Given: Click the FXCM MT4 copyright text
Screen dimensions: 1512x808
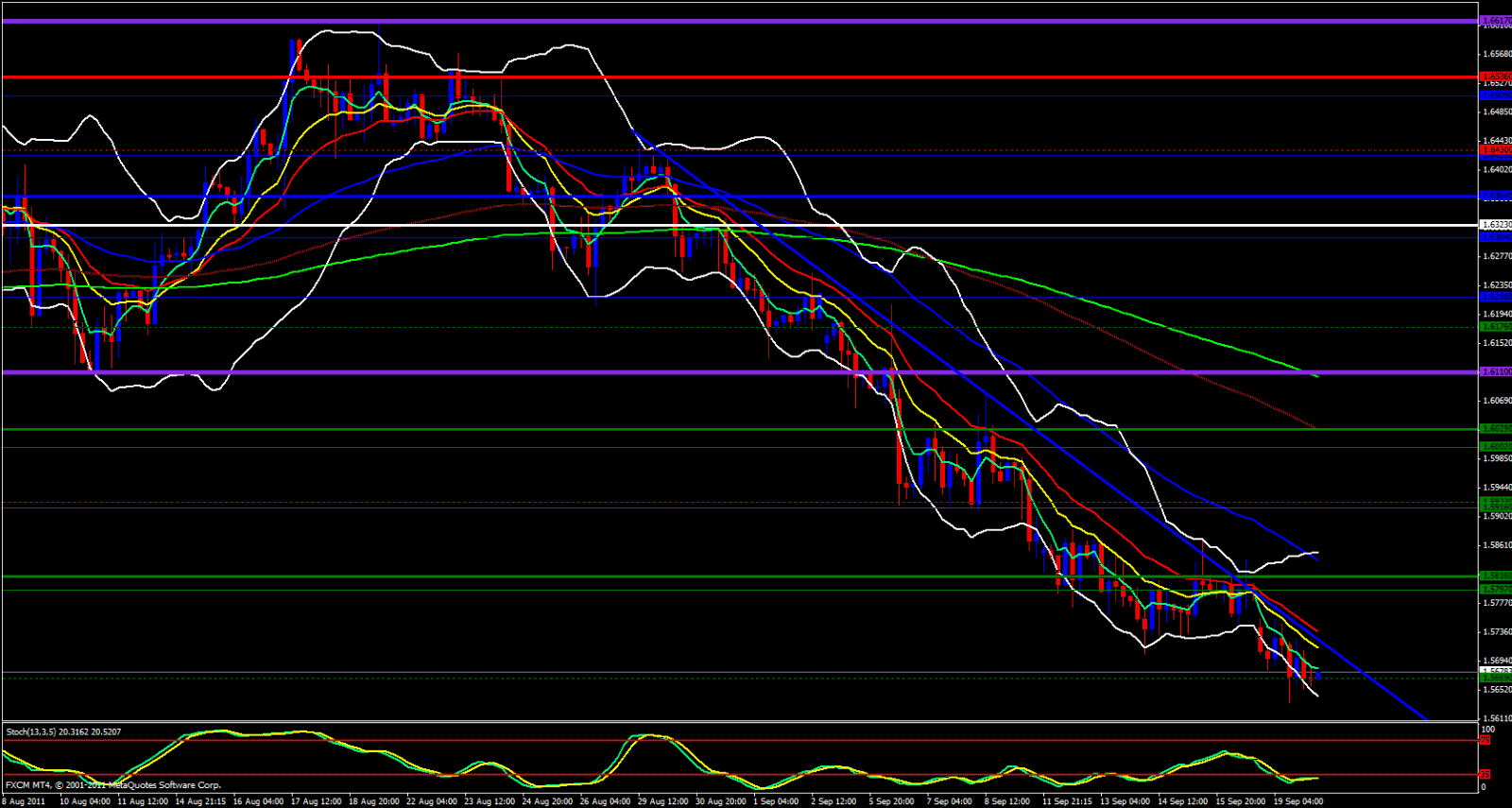Looking at the screenshot, I should [x=112, y=785].
